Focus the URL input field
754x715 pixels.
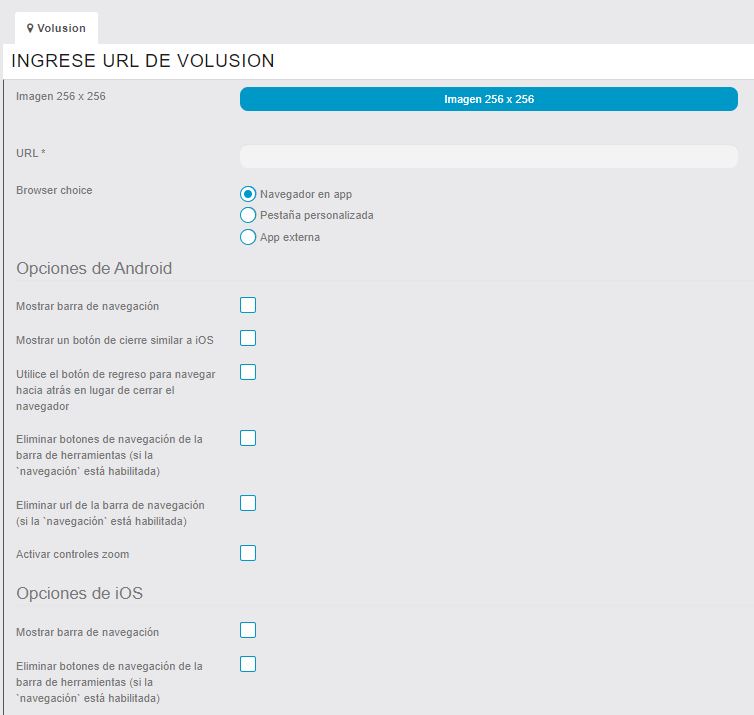pos(489,157)
